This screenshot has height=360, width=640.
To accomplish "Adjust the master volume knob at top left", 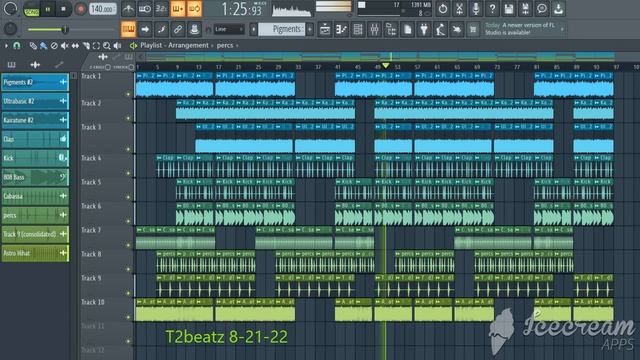I will (x=11, y=9).
